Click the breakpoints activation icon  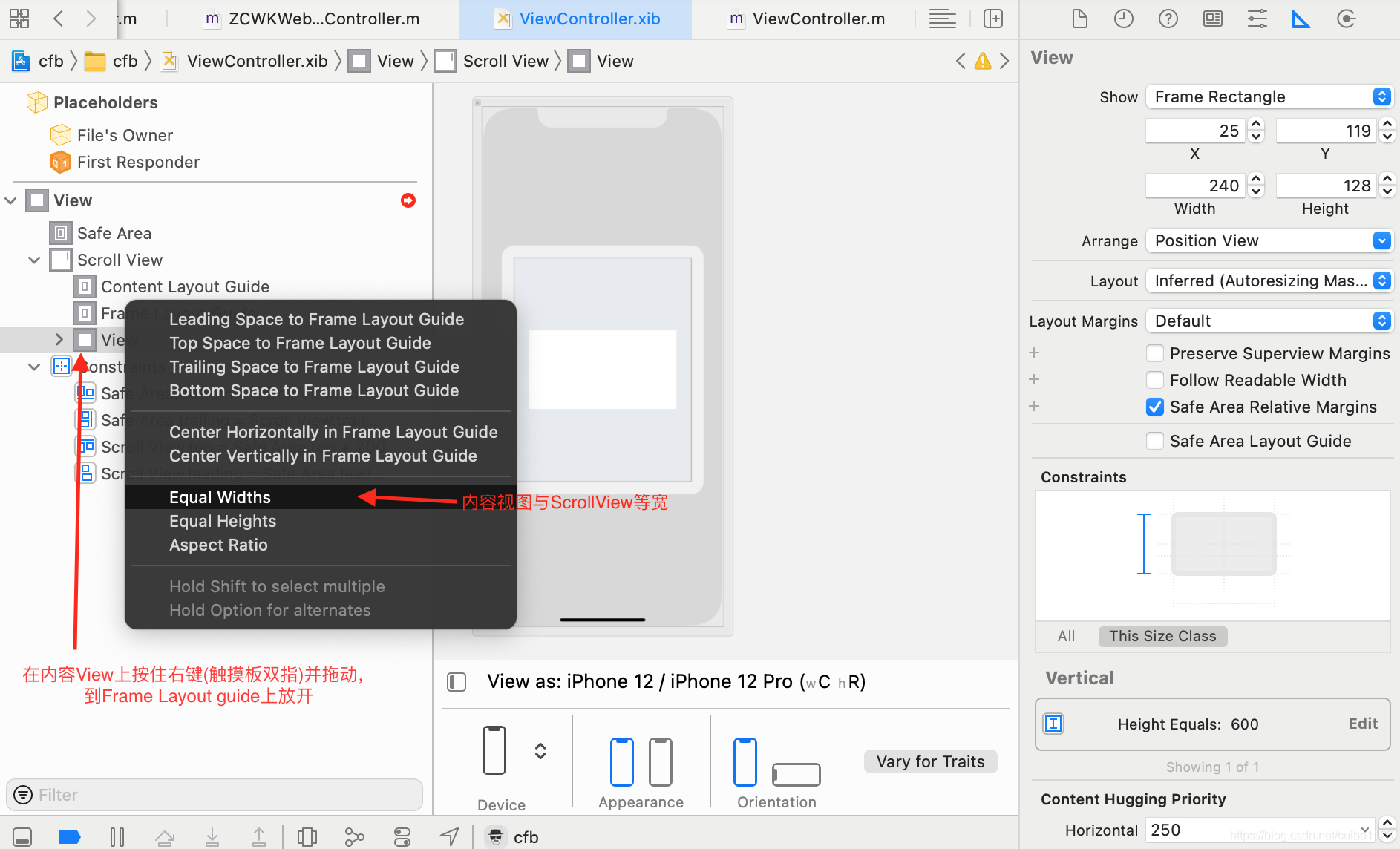[69, 837]
